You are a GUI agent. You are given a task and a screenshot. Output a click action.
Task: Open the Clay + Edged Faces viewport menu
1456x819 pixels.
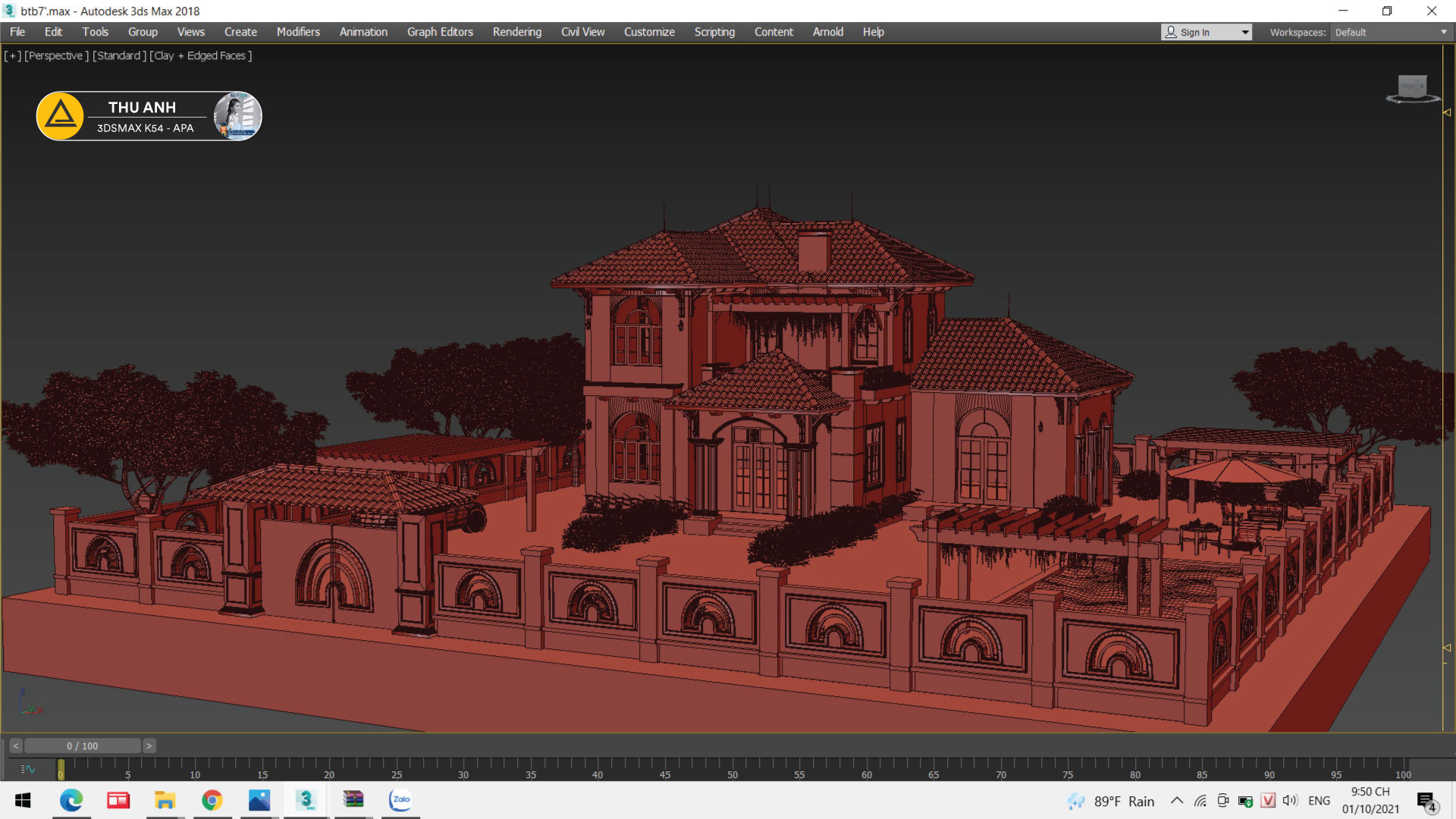pyautogui.click(x=201, y=55)
